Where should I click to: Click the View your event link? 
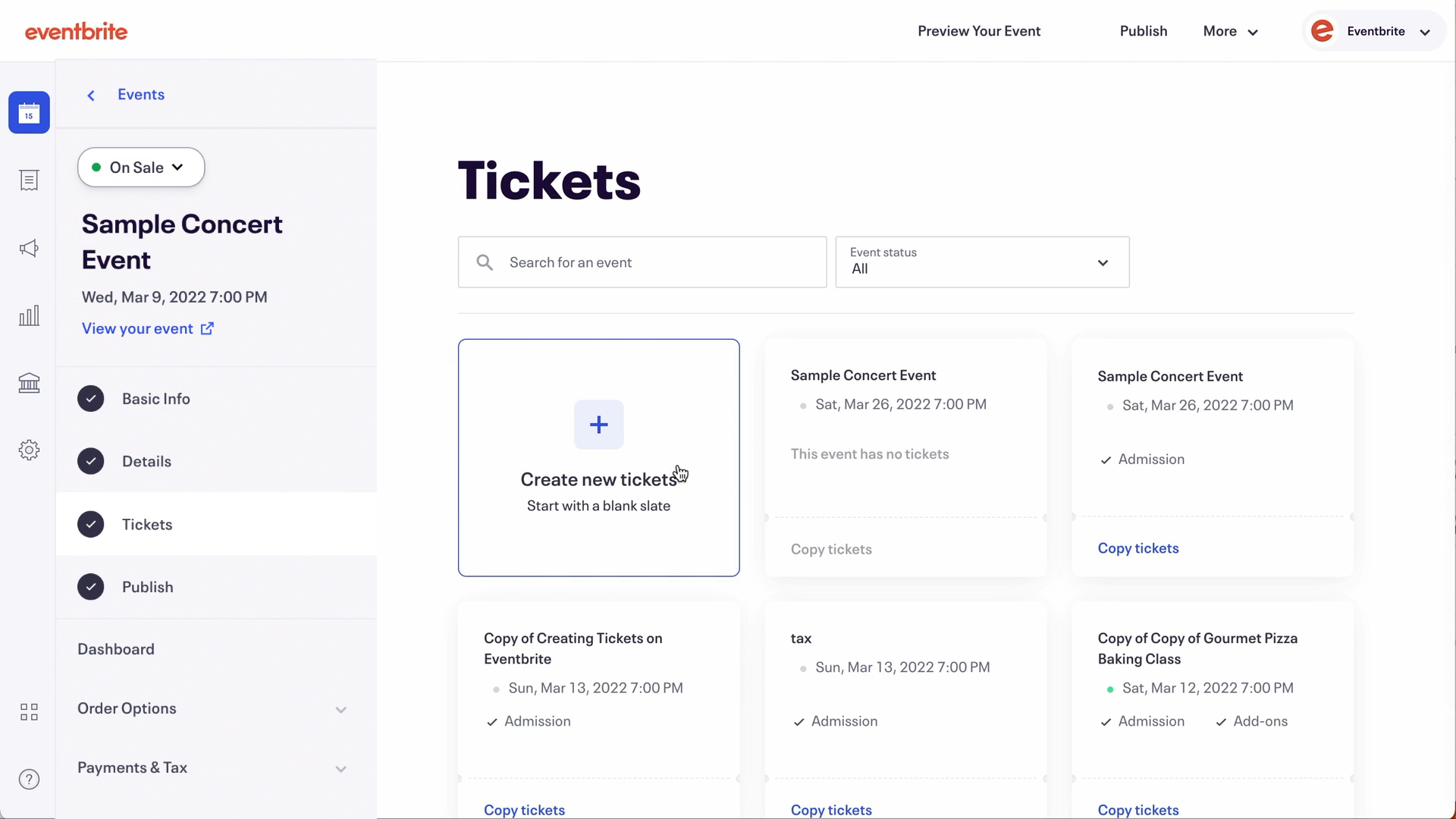[x=148, y=328]
